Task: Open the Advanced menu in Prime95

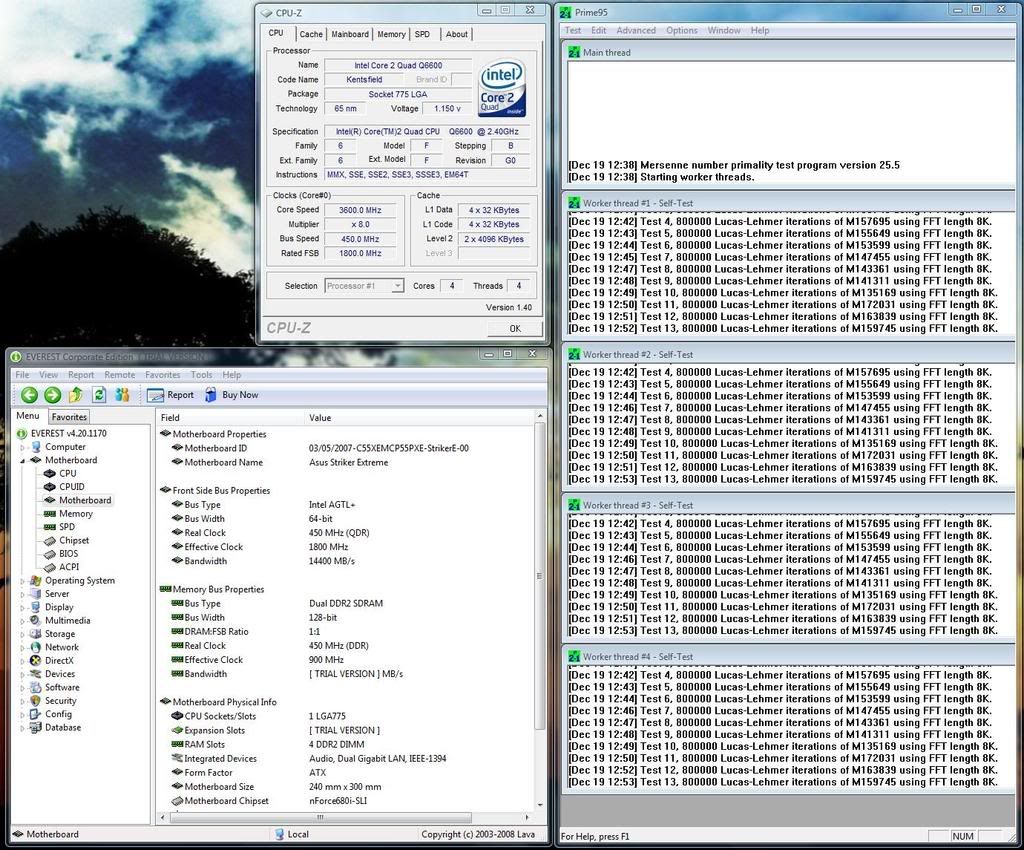Action: (635, 30)
